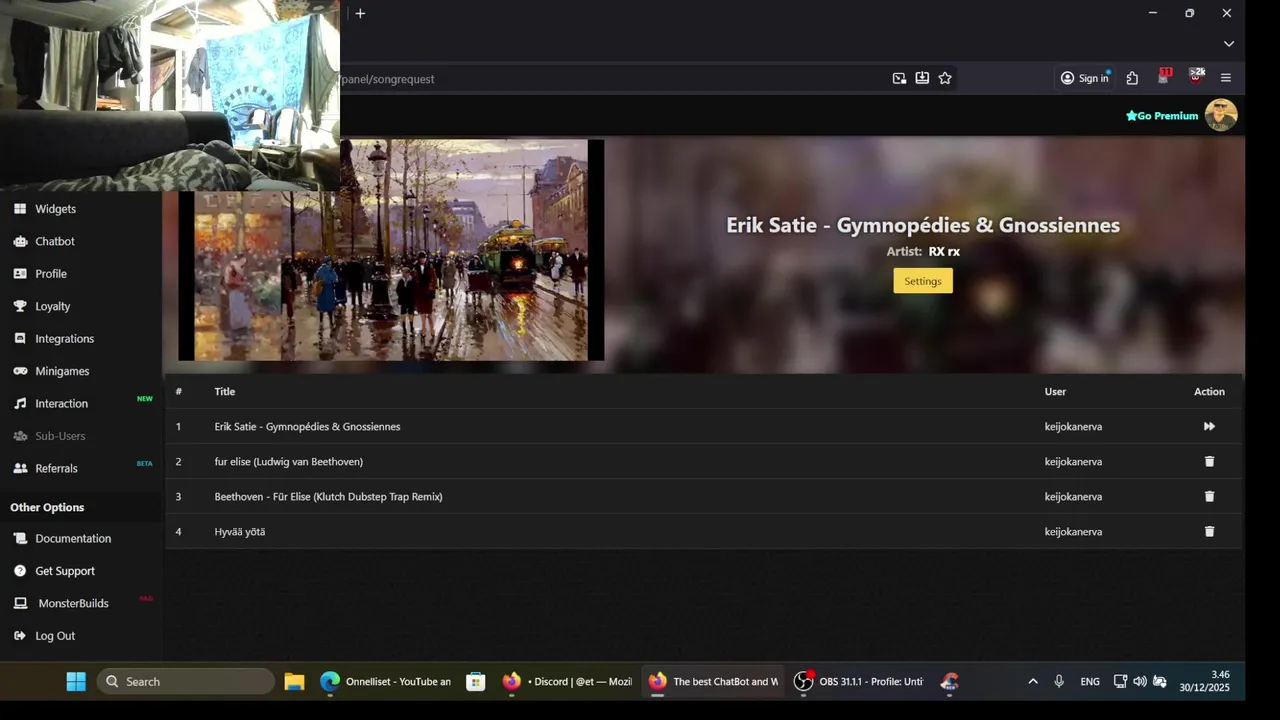Click the microphone tray icon
1280x720 pixels.
click(x=1059, y=681)
